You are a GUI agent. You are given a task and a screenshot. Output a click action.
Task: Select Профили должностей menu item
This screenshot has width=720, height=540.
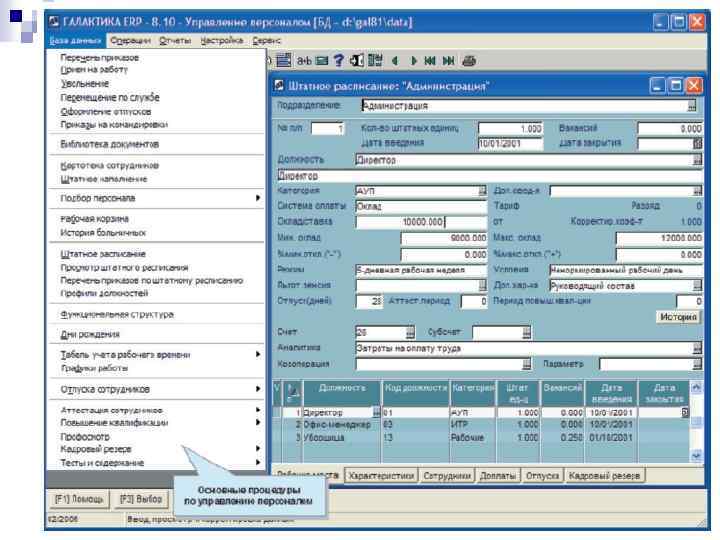(104, 293)
